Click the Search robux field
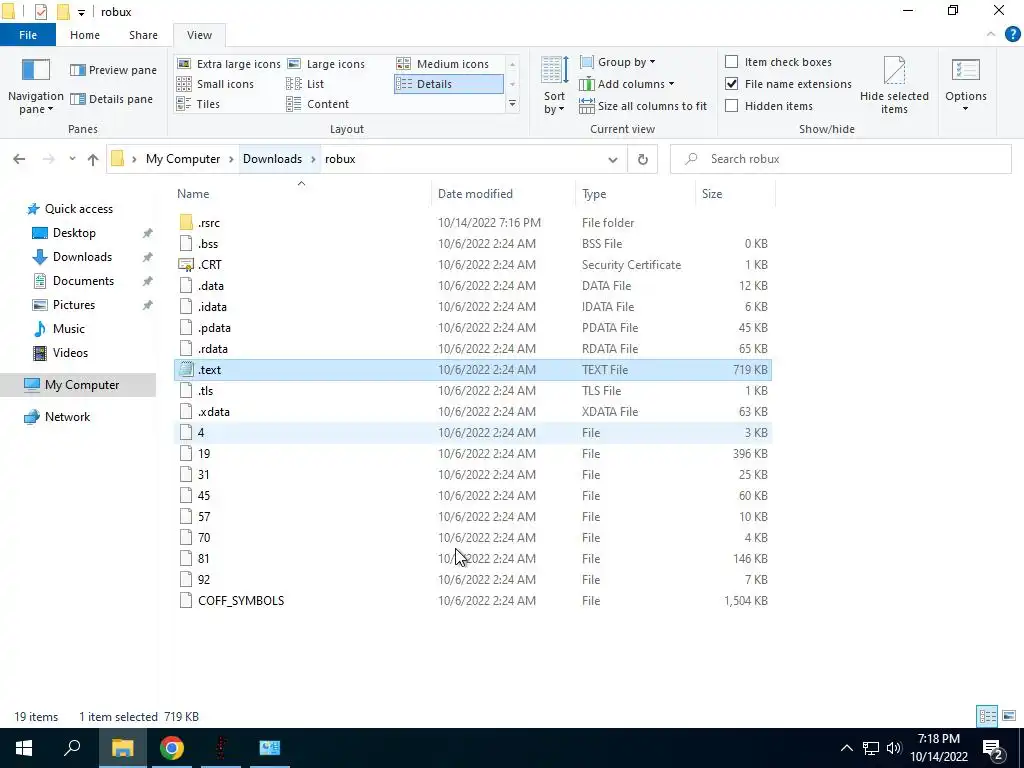The width and height of the screenshot is (1024, 768). (x=840, y=159)
